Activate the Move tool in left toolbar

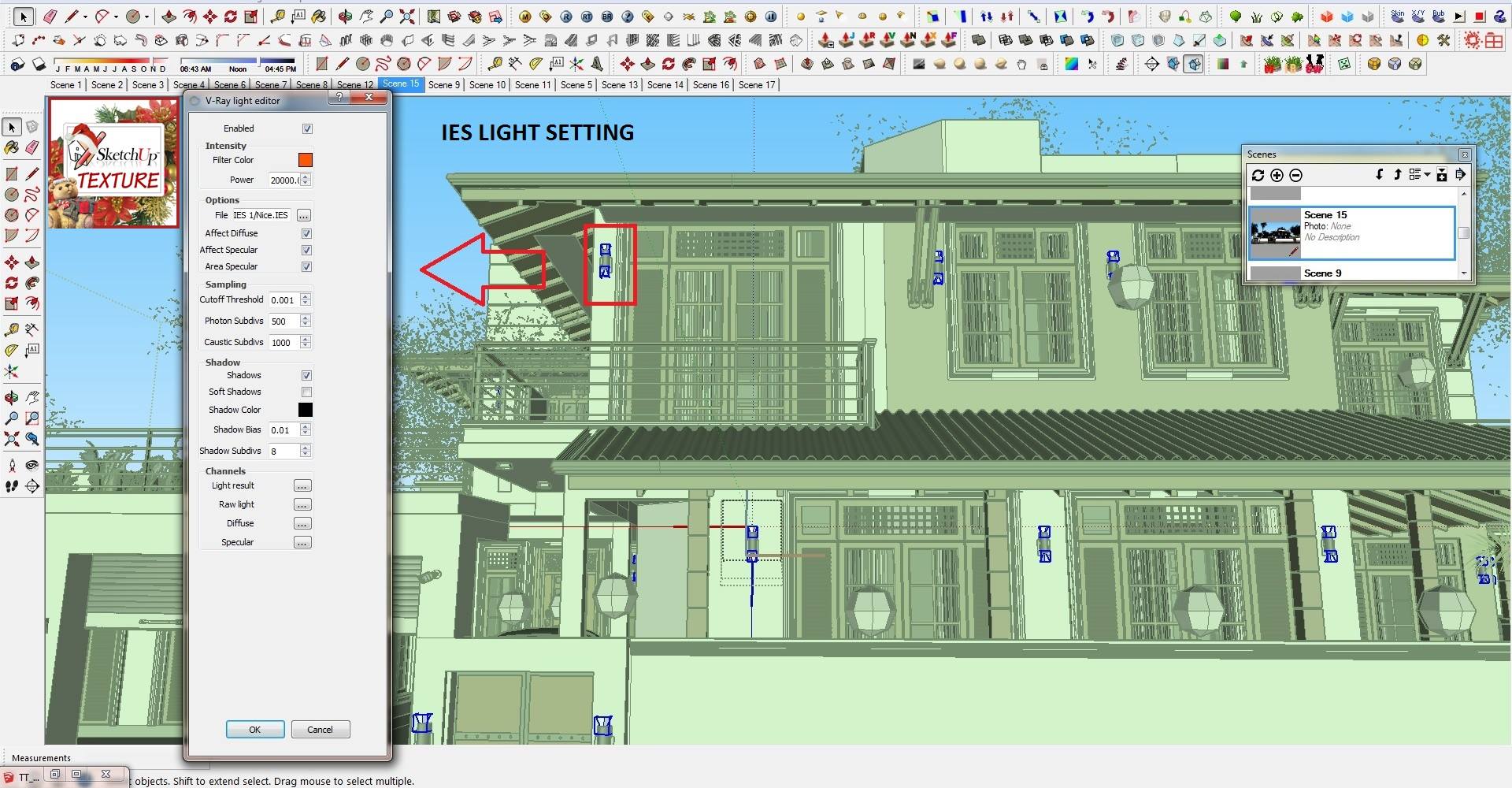click(x=12, y=262)
